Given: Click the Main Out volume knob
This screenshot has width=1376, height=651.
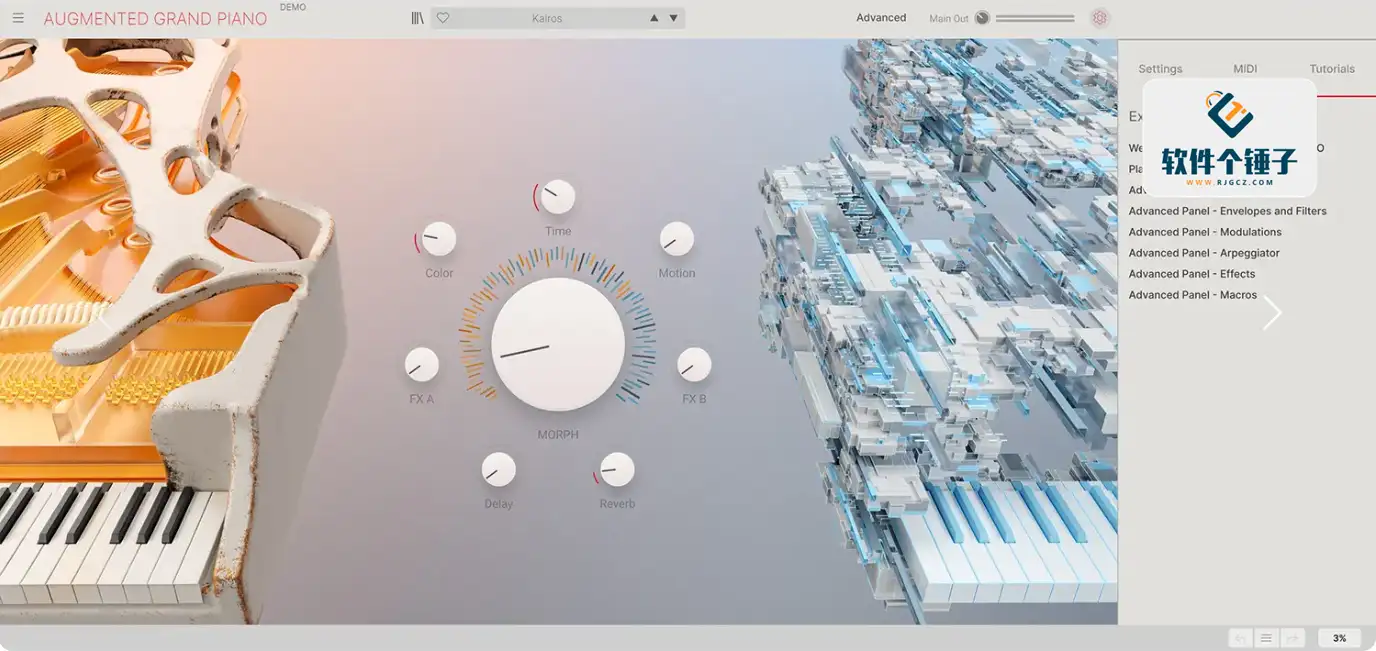Looking at the screenshot, I should [982, 18].
